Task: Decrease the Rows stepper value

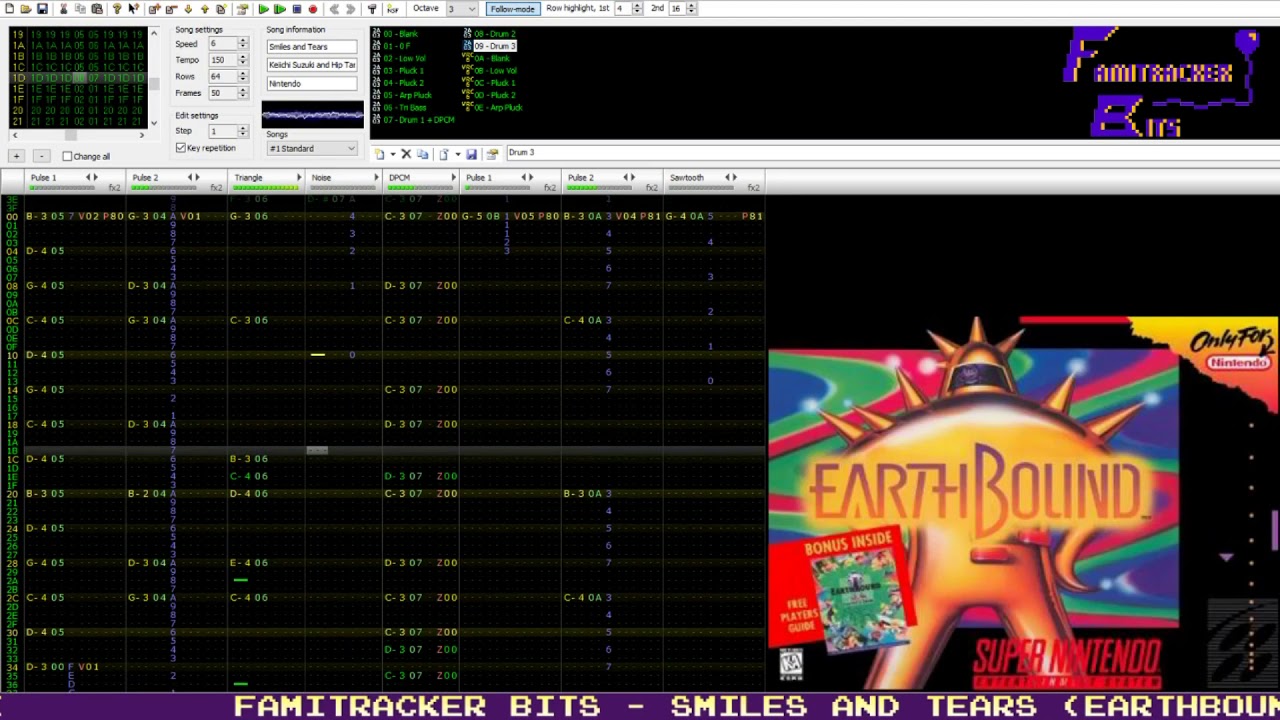Action: tap(242, 80)
